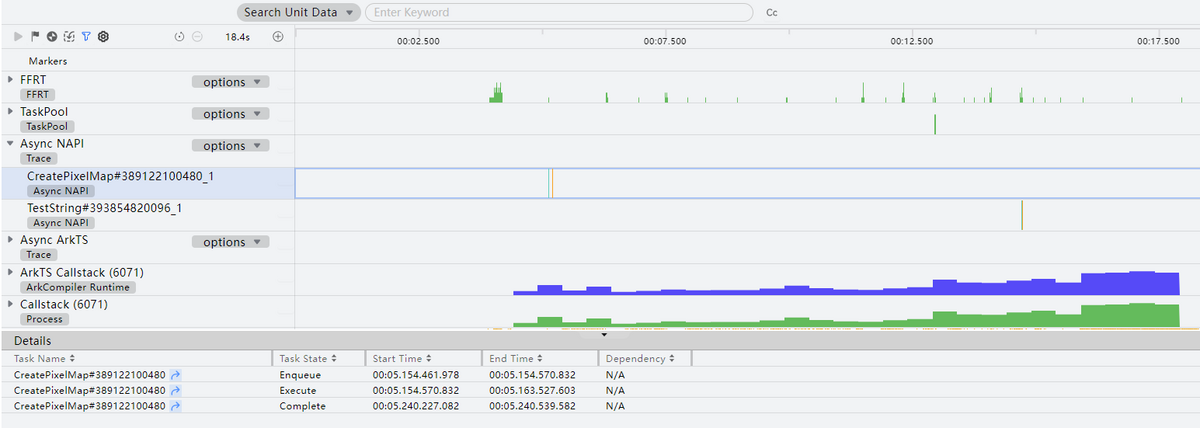Click the zoom in plus icon
1200x428 pixels.
(x=278, y=36)
